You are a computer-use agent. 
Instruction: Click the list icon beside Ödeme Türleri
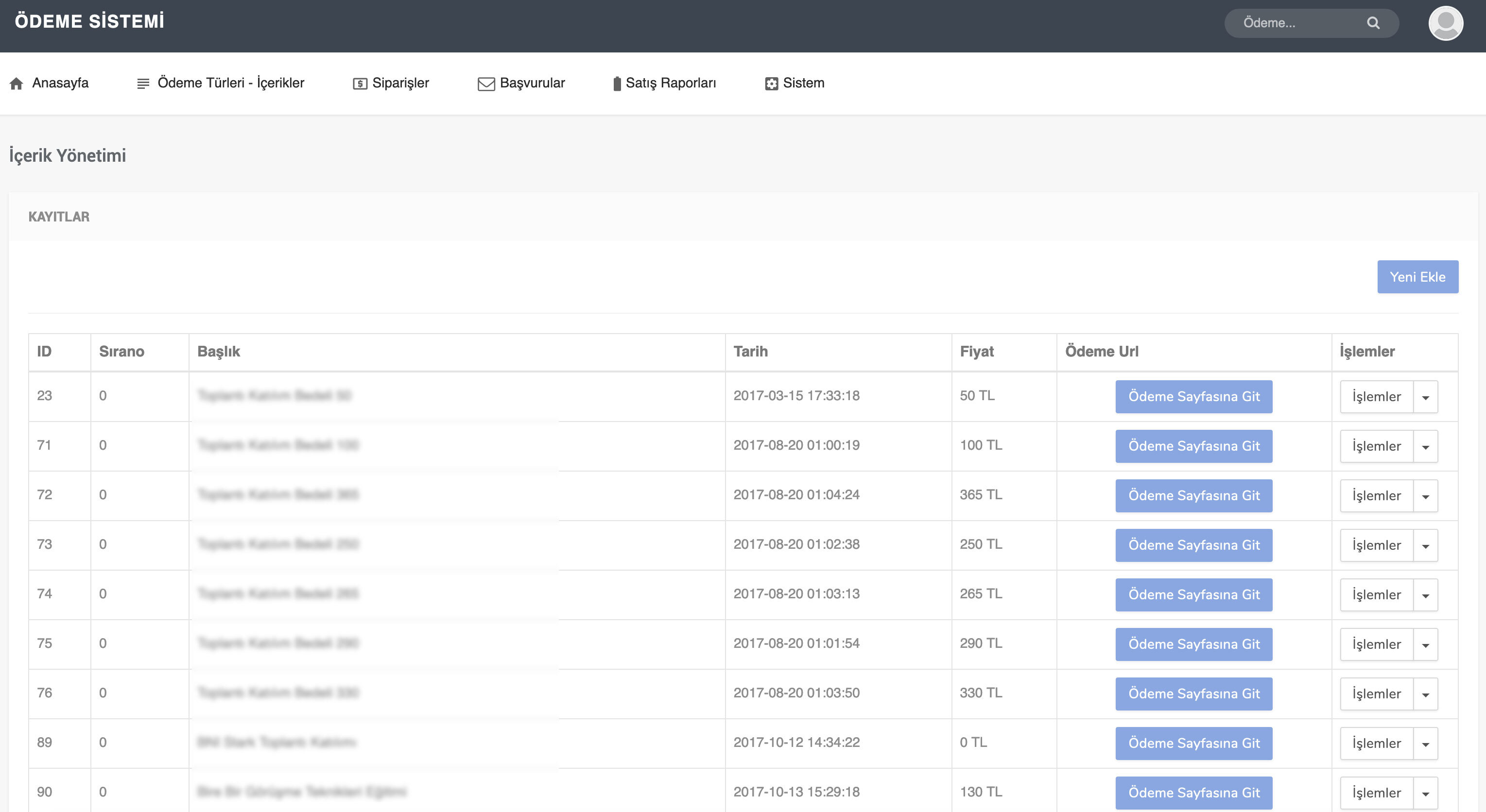point(143,84)
